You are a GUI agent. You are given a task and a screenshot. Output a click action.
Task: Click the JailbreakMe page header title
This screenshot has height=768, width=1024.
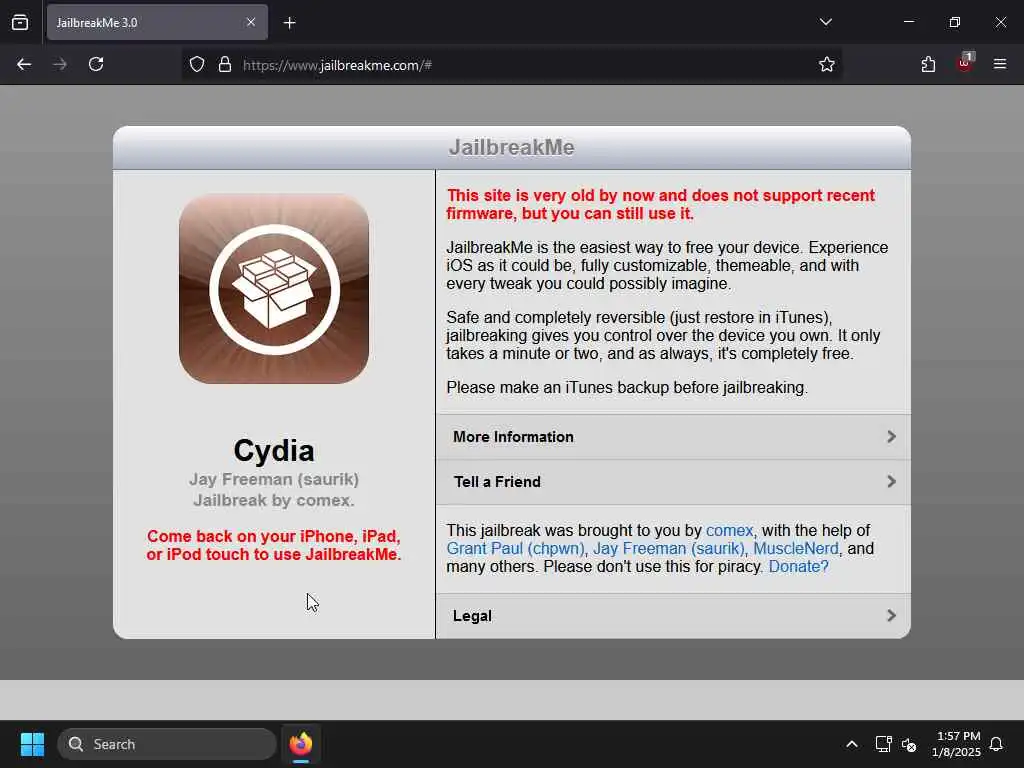pyautogui.click(x=511, y=148)
